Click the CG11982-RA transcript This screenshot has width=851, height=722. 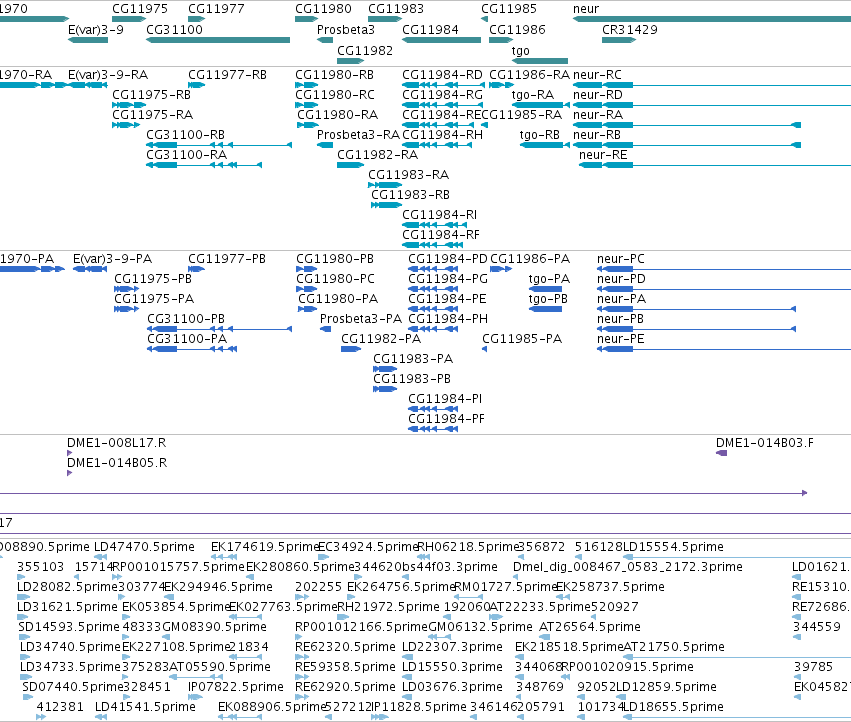(350, 165)
